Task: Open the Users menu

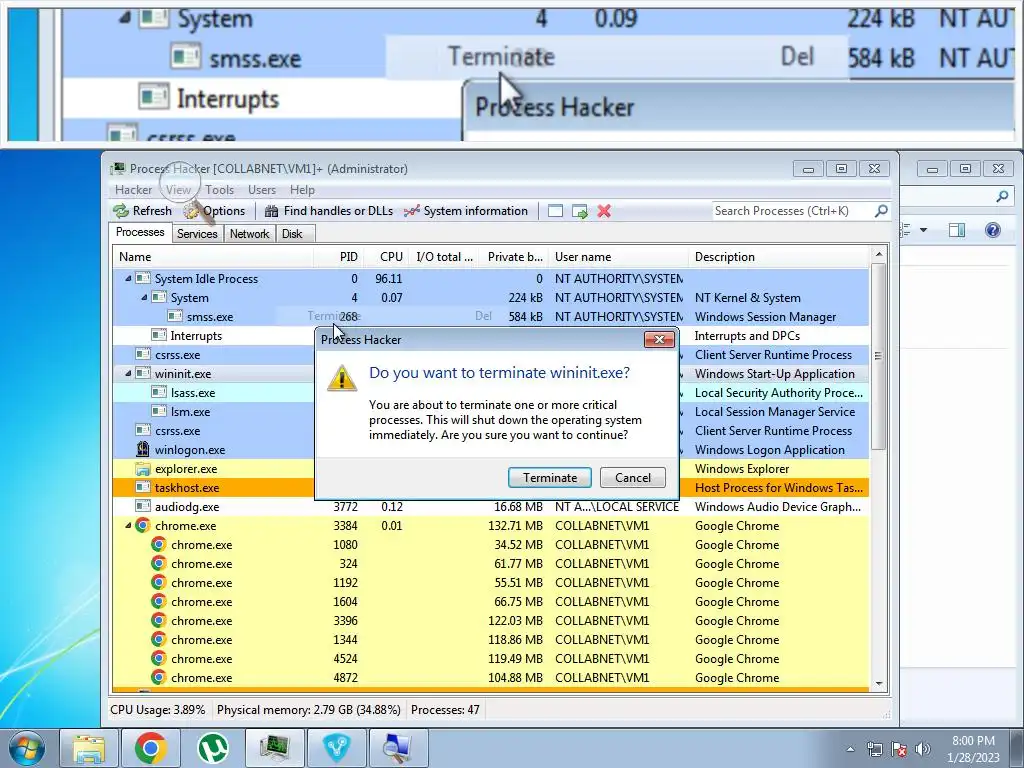Action: [x=262, y=189]
